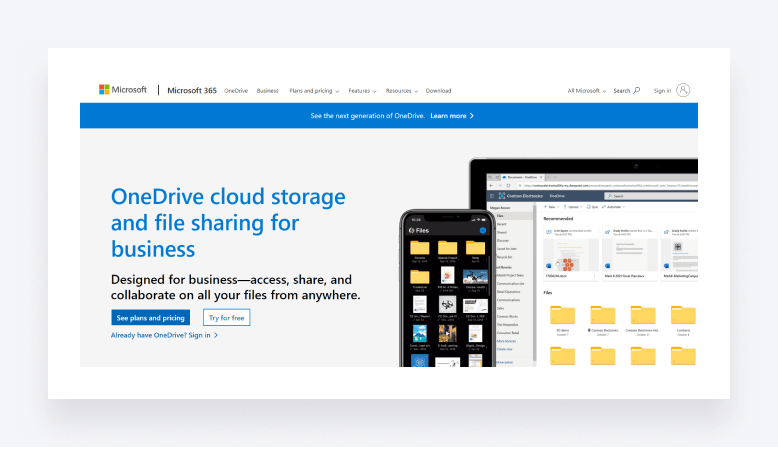Select the OneDrive nav item
Image resolution: width=778 pixels, height=453 pixels.
[235, 91]
